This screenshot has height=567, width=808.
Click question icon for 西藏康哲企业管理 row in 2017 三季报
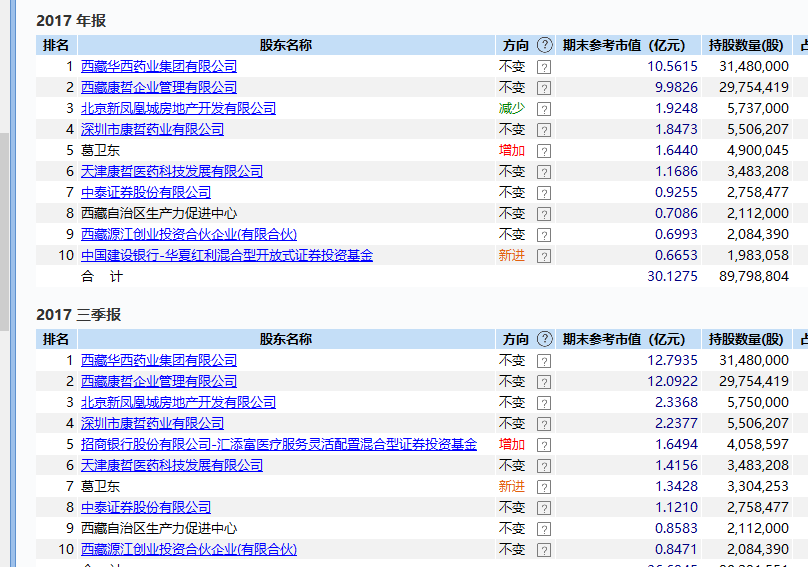point(544,382)
